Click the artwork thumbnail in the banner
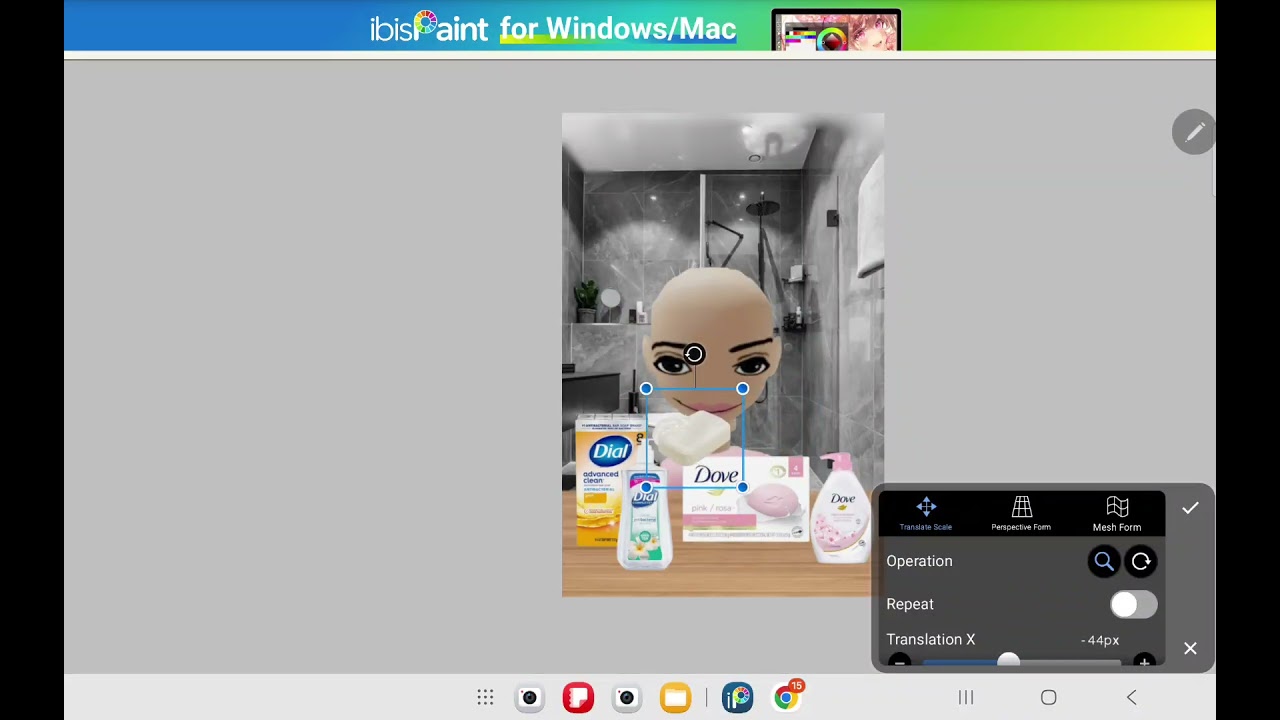1280x720 pixels. pos(836,31)
